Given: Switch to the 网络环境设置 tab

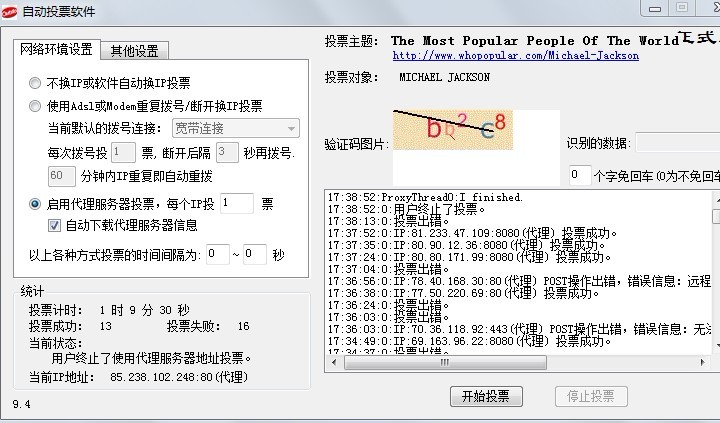Looking at the screenshot, I should [56, 49].
